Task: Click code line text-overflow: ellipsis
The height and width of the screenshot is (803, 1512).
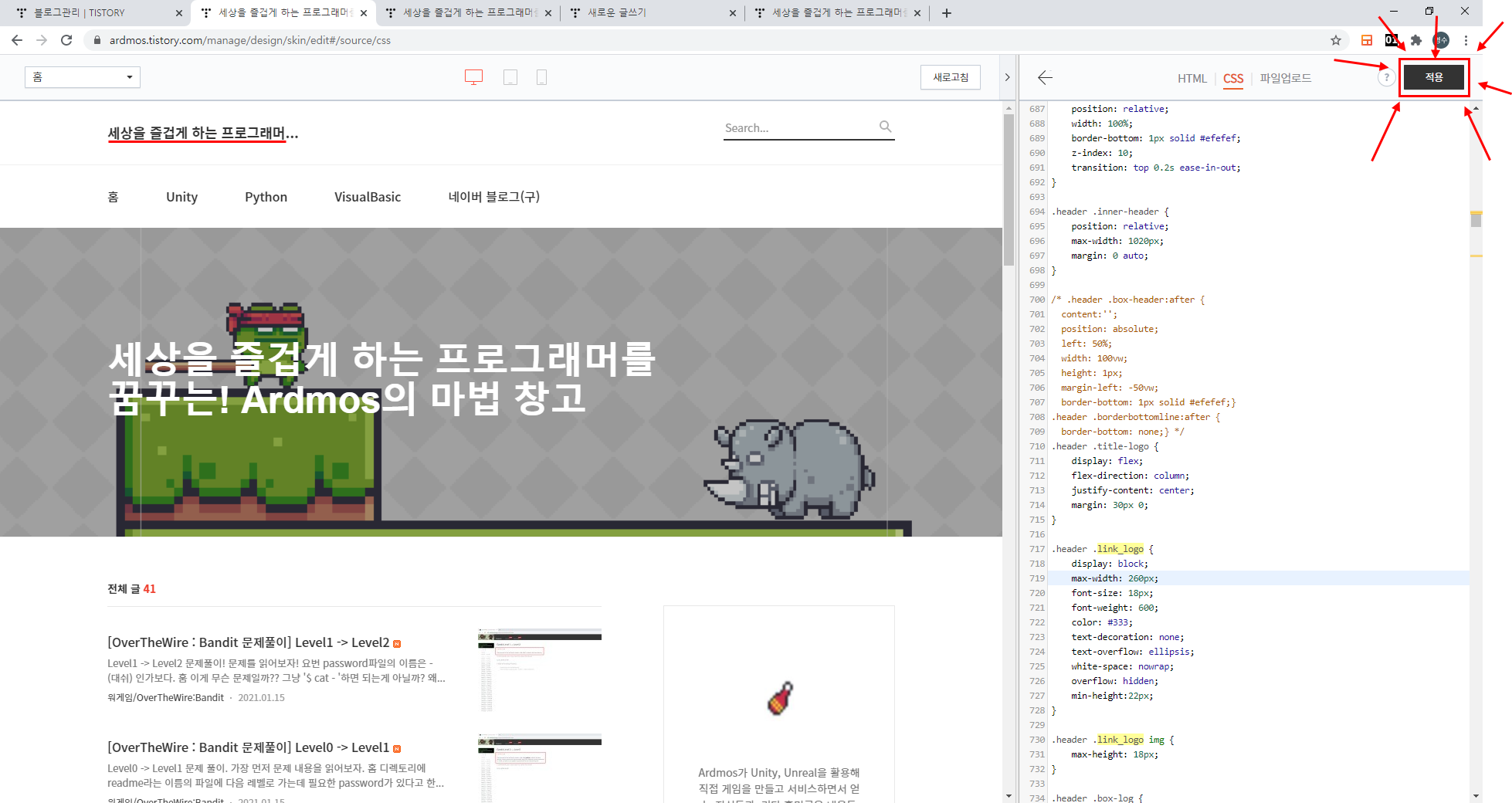Action: click(x=1132, y=652)
